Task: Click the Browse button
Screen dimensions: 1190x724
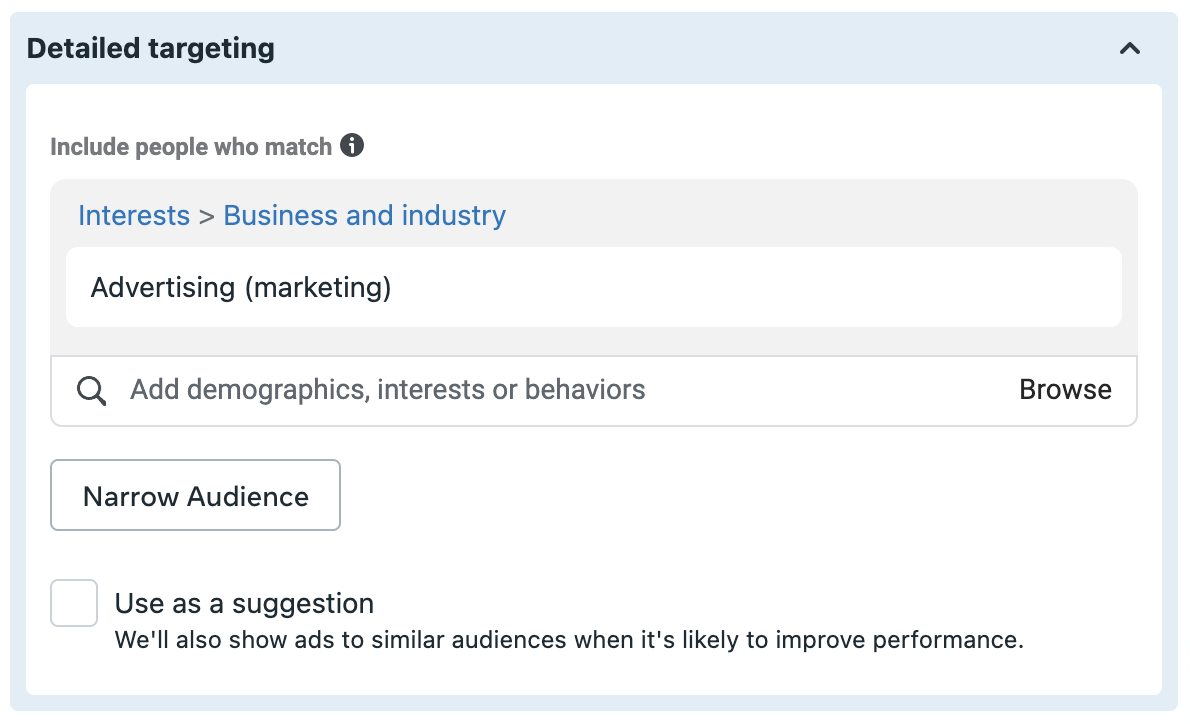Action: click(1065, 389)
